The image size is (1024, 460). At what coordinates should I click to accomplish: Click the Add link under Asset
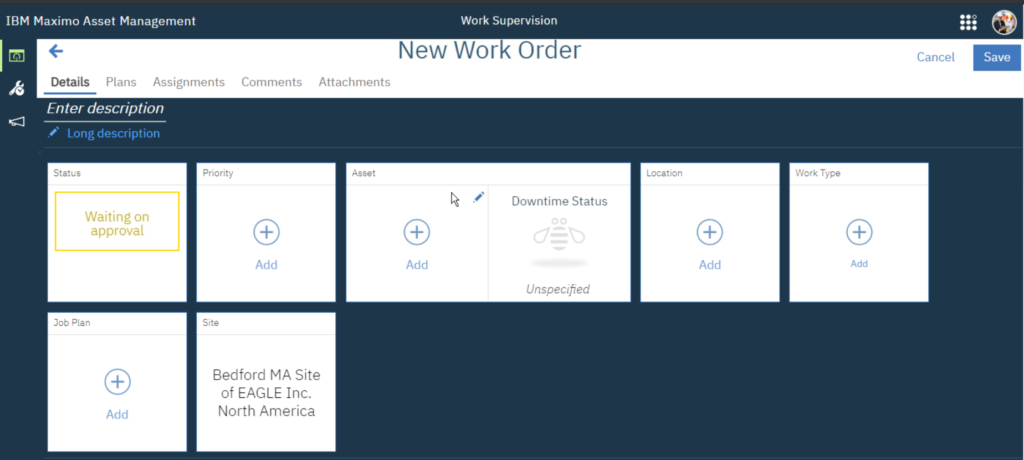tap(417, 265)
